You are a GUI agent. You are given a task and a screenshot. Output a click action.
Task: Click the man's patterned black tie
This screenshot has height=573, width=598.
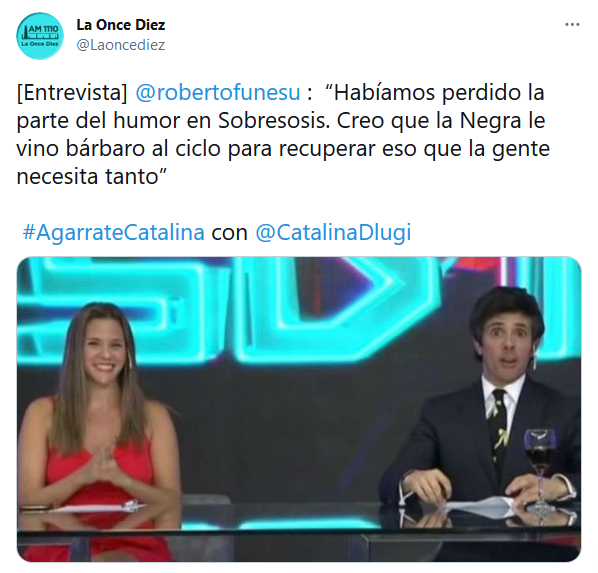click(499, 425)
